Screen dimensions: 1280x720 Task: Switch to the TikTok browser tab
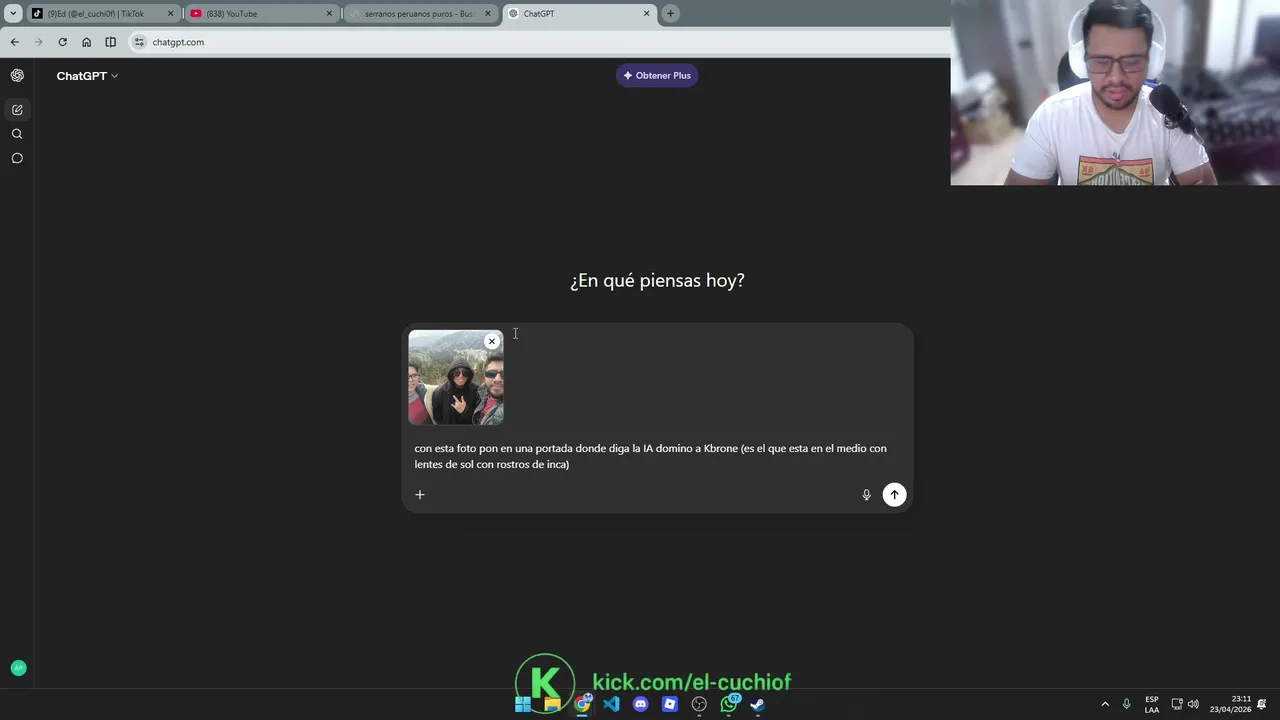102,14
